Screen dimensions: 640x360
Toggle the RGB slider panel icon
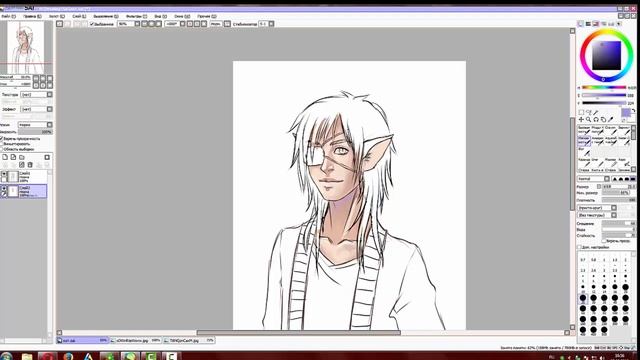click(588, 24)
